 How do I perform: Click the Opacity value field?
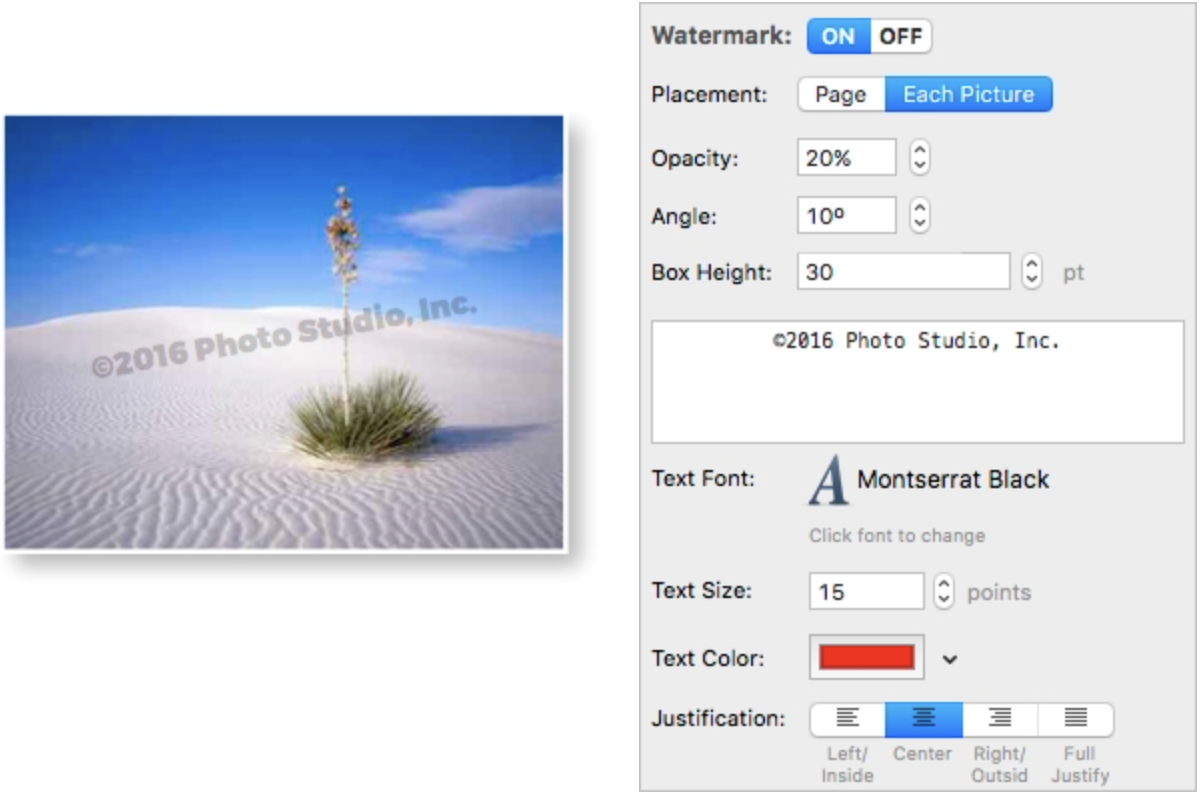pos(847,158)
